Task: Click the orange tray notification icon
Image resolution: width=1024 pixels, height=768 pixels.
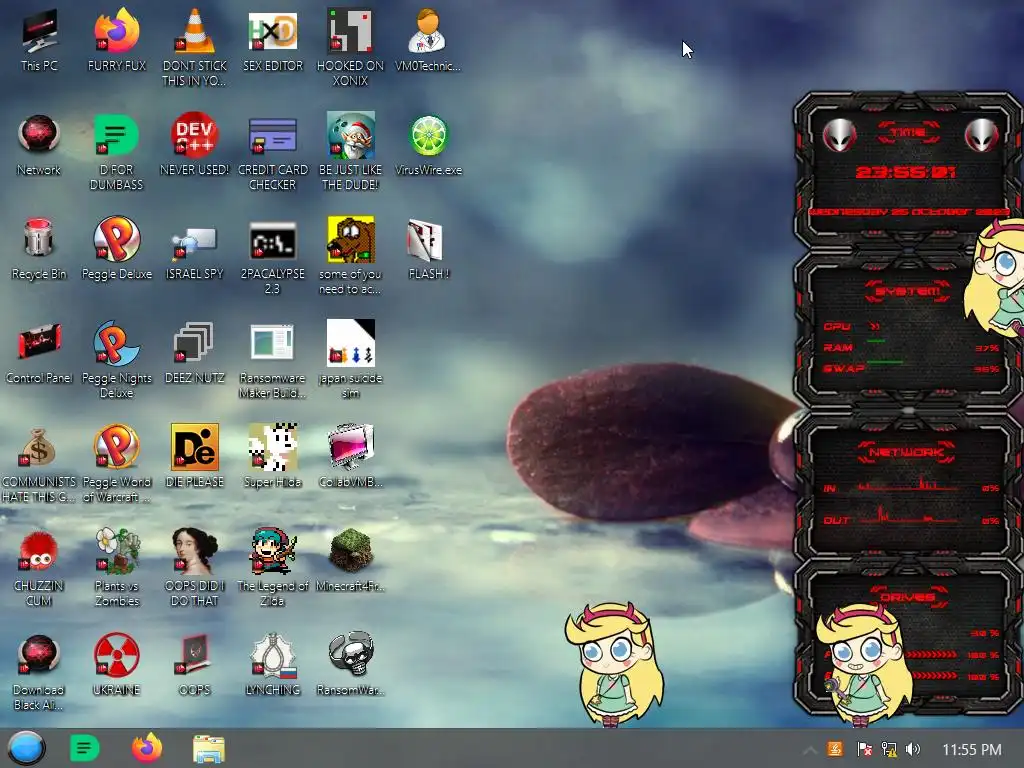Action: point(835,749)
